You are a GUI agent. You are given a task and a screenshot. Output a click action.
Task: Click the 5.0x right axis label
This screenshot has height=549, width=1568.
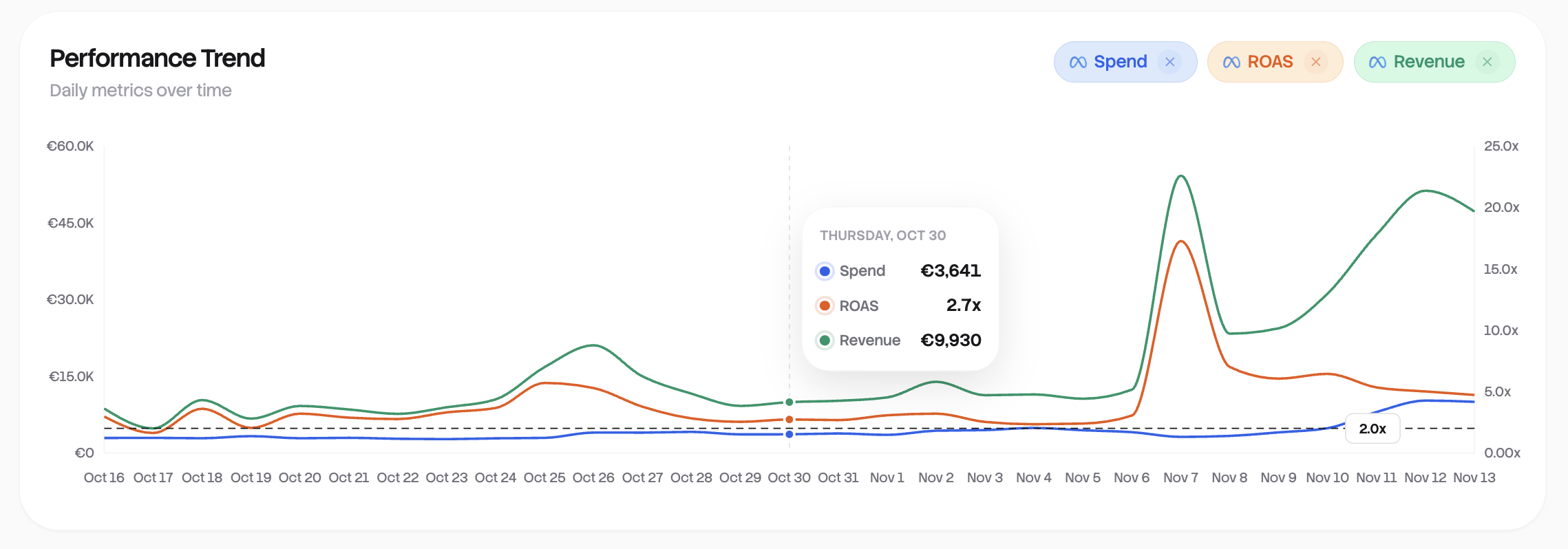(x=1498, y=391)
